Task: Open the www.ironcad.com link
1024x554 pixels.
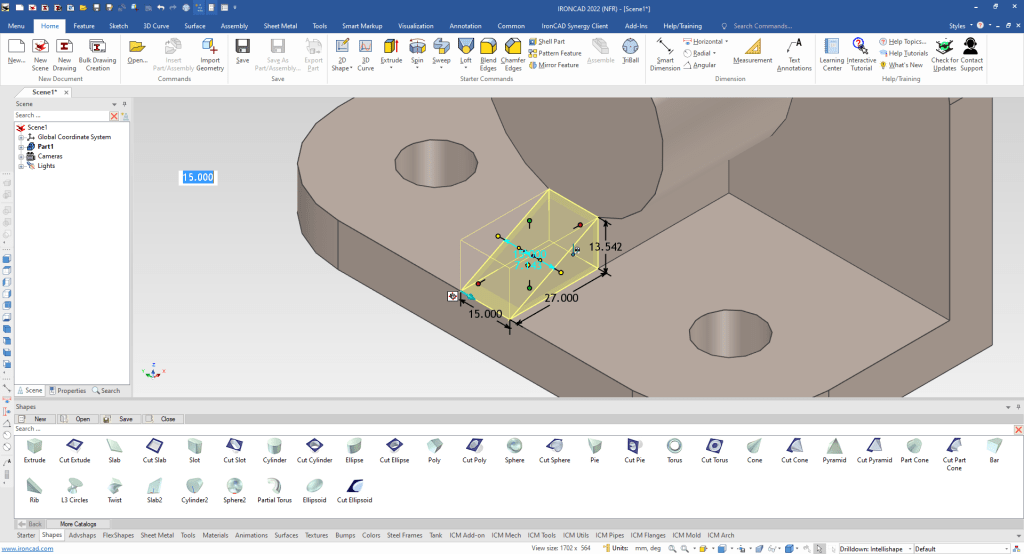Action: [27, 548]
